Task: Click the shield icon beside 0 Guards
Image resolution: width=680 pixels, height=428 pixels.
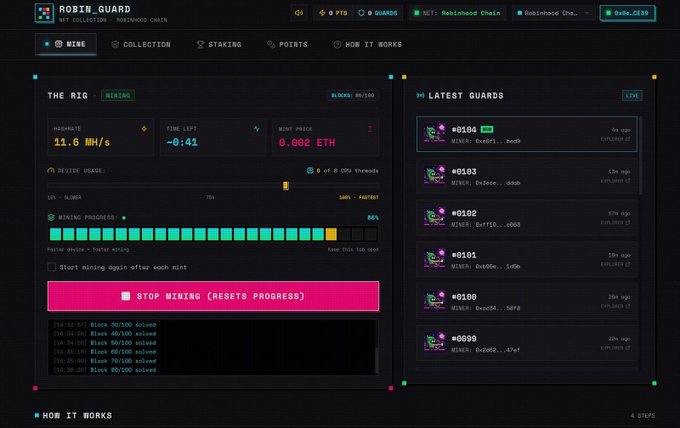Action: (361, 13)
